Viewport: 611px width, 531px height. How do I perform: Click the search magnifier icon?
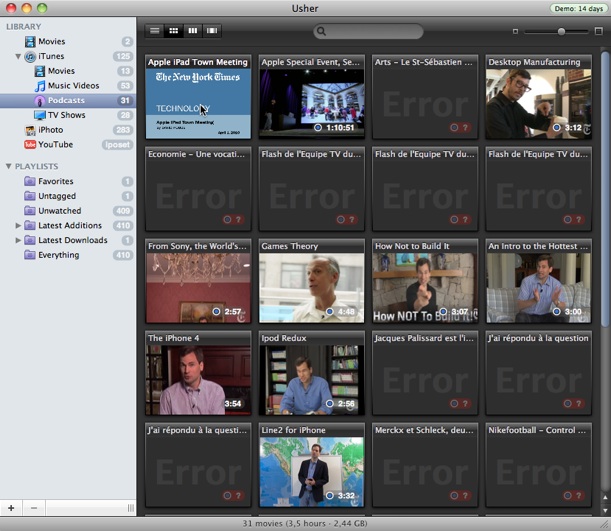pyautogui.click(x=321, y=31)
